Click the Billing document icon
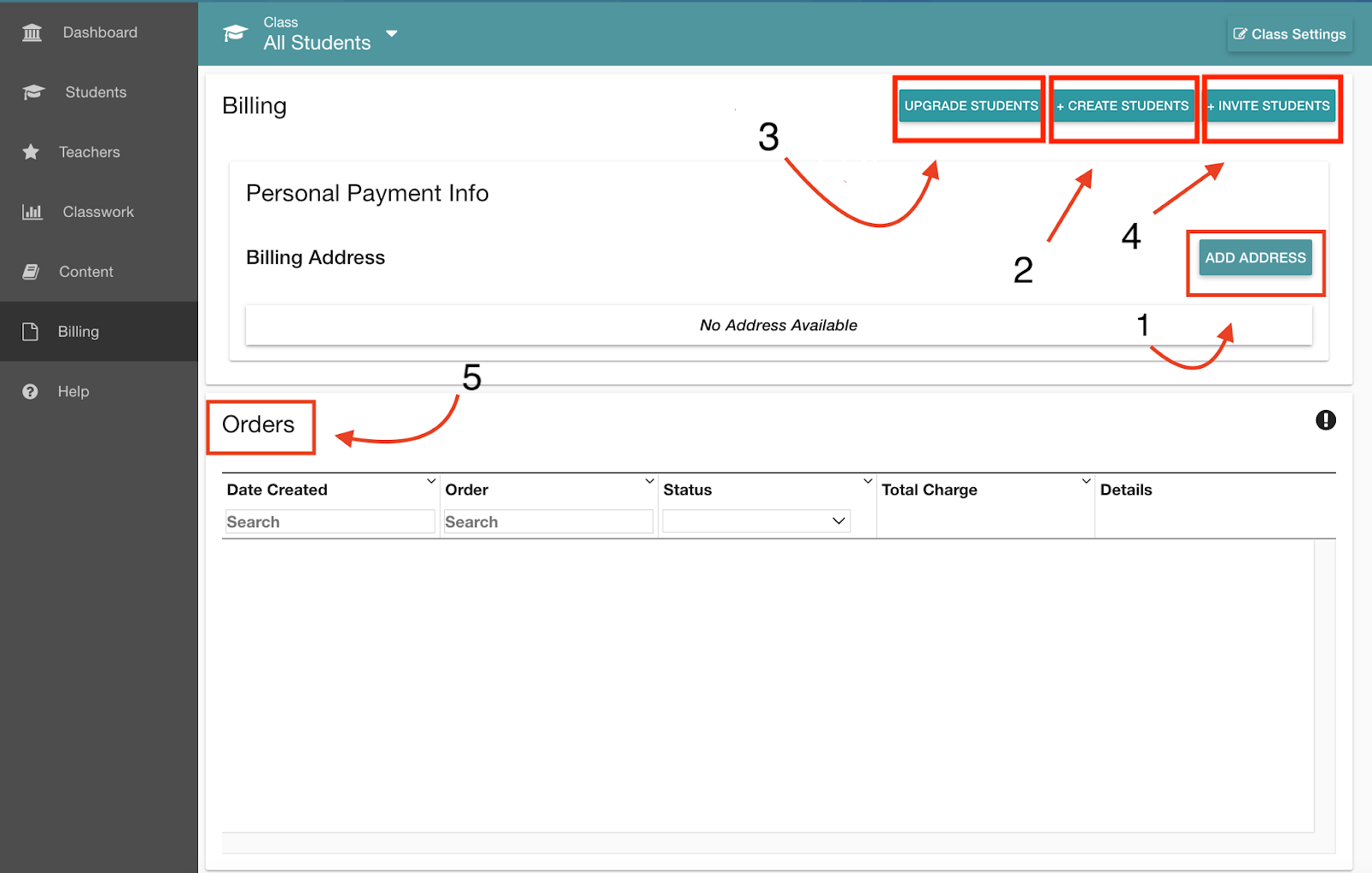The width and height of the screenshot is (1372, 873). [30, 332]
